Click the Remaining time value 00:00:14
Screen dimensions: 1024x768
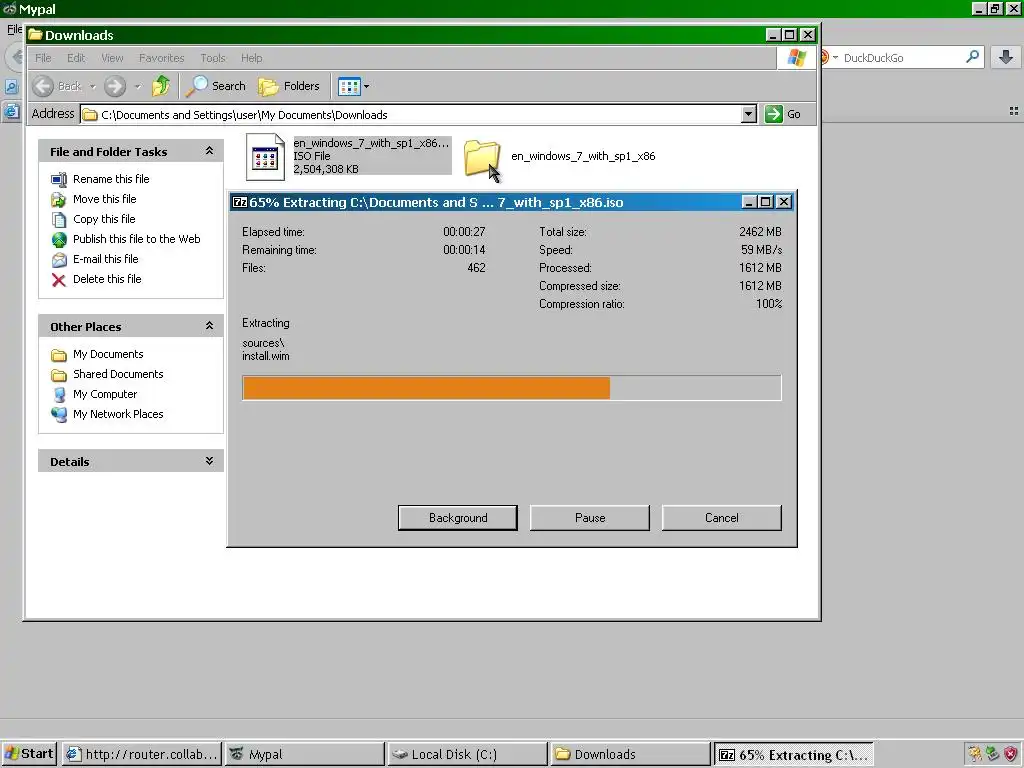(464, 249)
